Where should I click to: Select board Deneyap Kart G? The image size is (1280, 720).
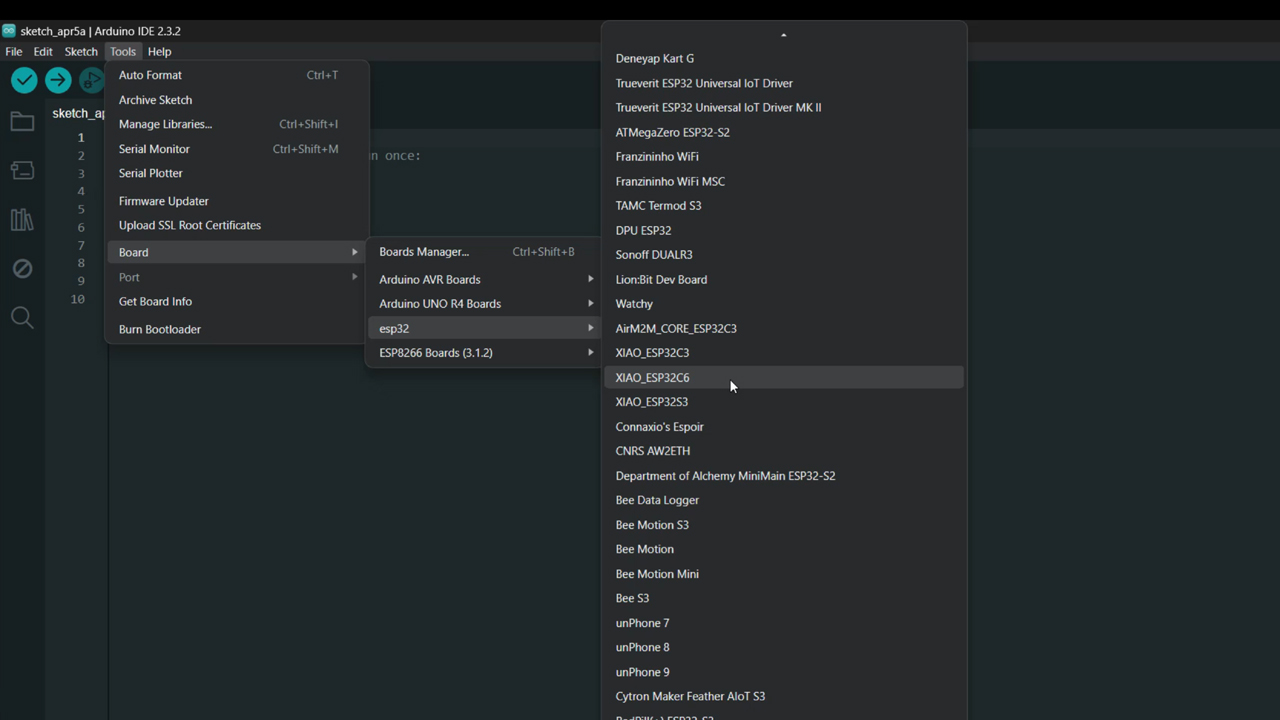[x=784, y=59]
